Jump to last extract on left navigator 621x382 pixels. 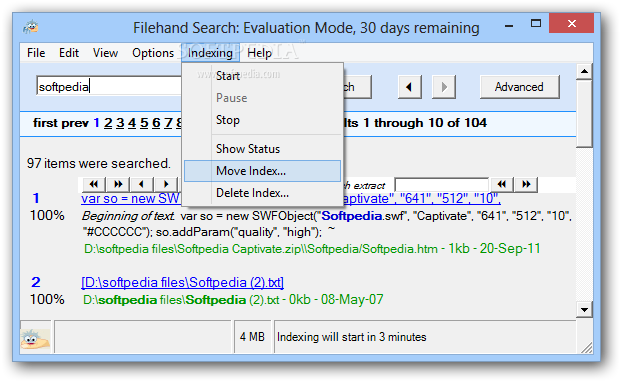click(118, 184)
